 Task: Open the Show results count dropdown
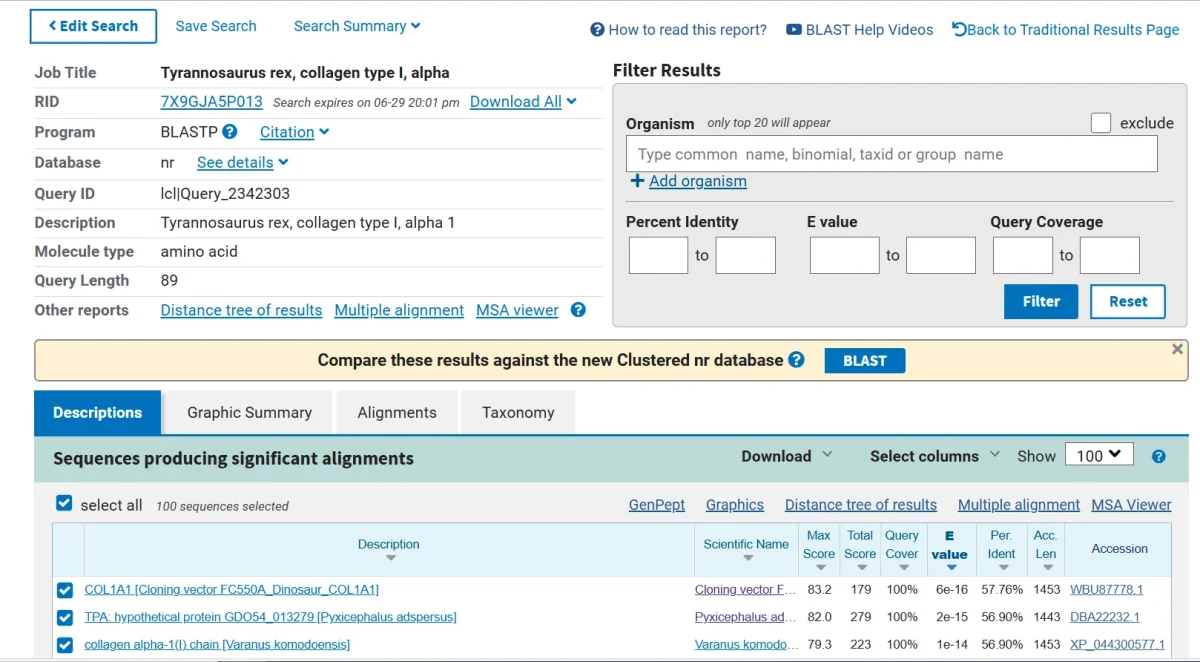pos(1099,455)
